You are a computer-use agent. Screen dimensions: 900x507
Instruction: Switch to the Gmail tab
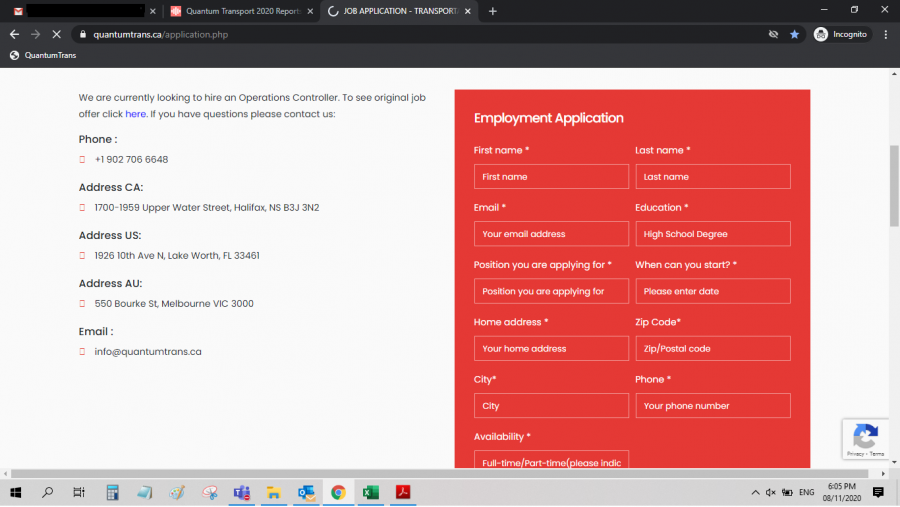click(x=84, y=11)
